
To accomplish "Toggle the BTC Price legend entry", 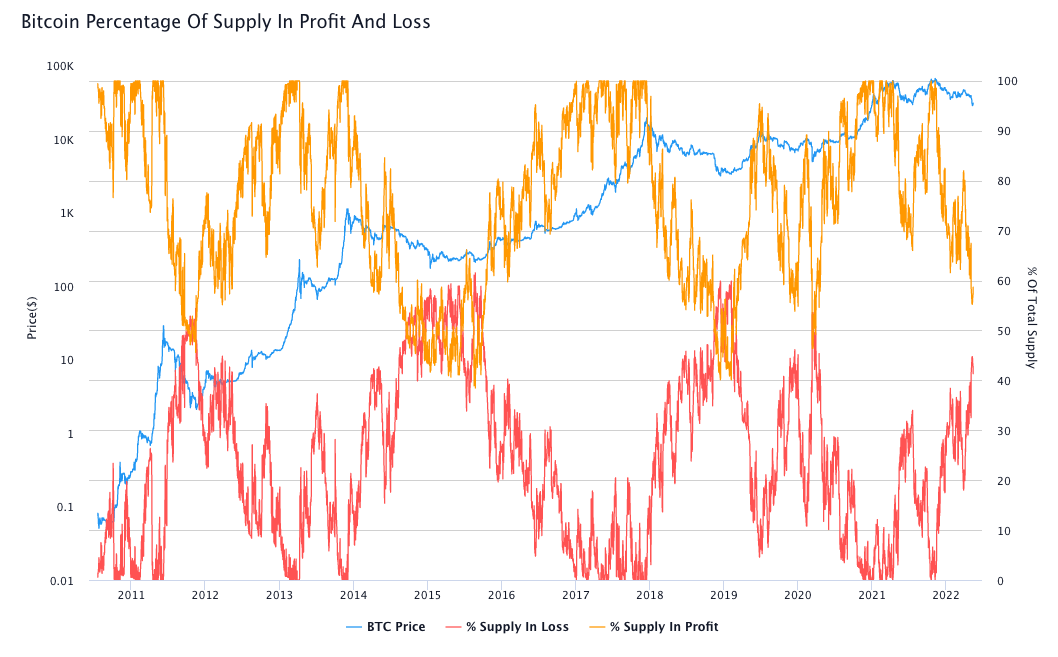I will tap(386, 627).
